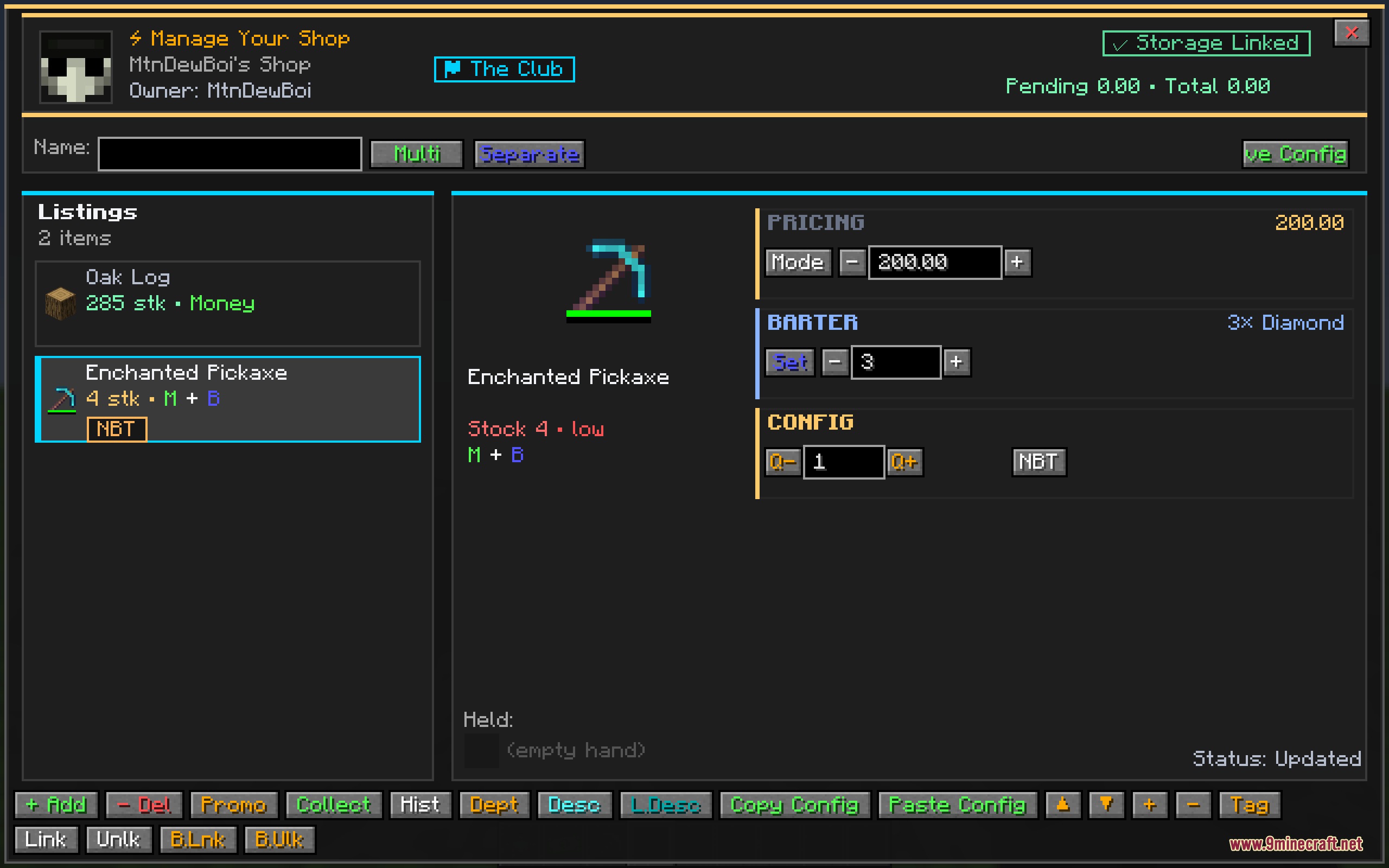
Task: Toggle the Multi mode button
Action: pyautogui.click(x=417, y=154)
